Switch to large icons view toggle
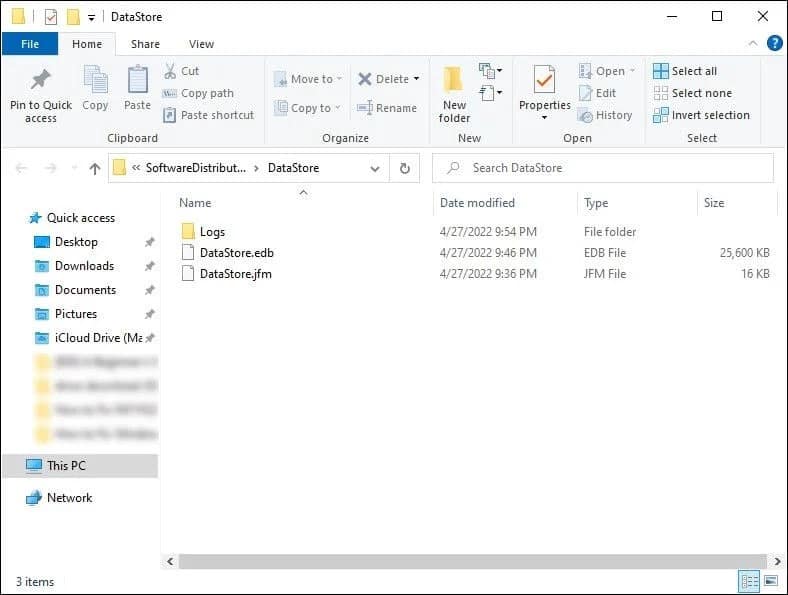This screenshot has width=788, height=595. [x=770, y=581]
